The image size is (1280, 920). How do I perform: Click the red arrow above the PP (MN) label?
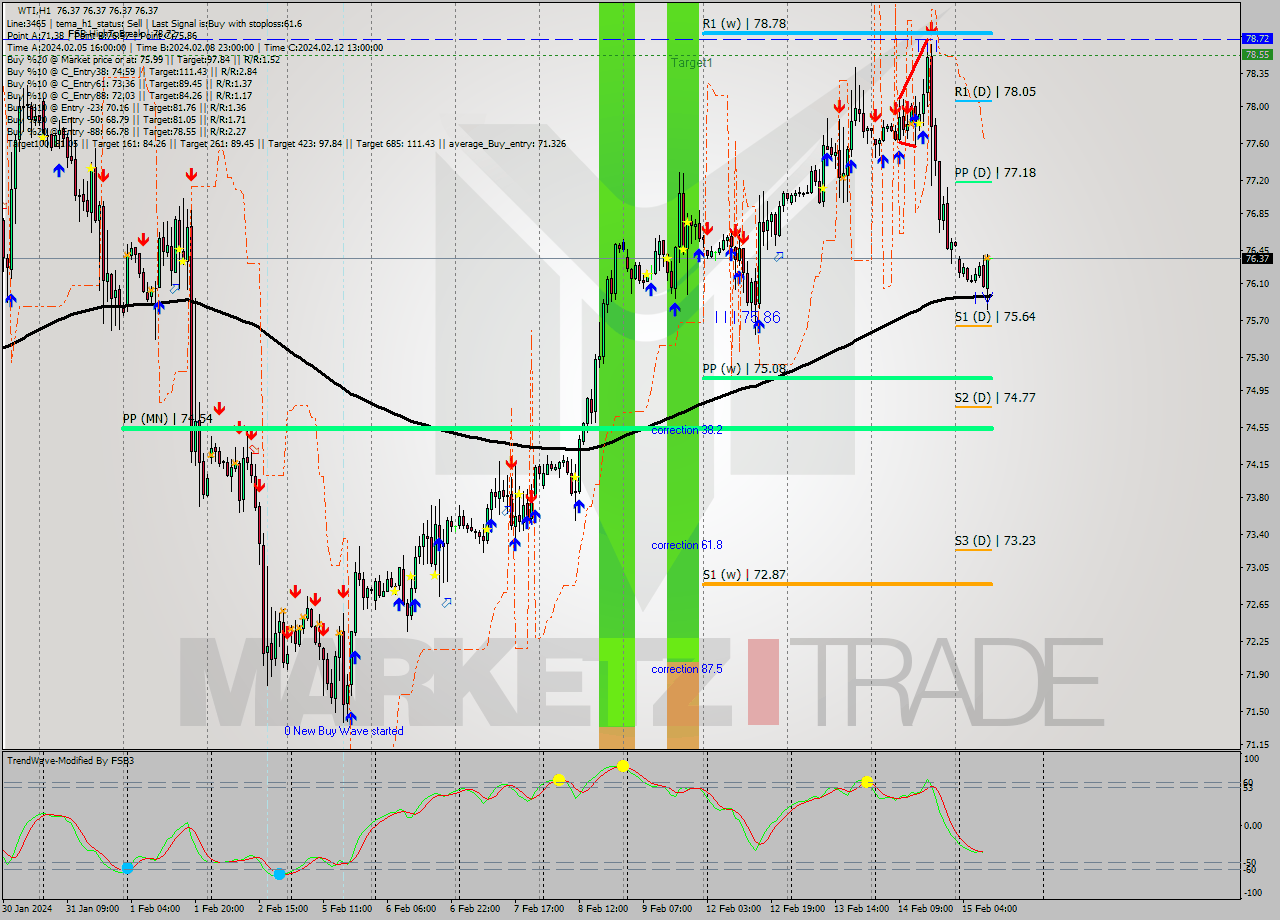218,408
